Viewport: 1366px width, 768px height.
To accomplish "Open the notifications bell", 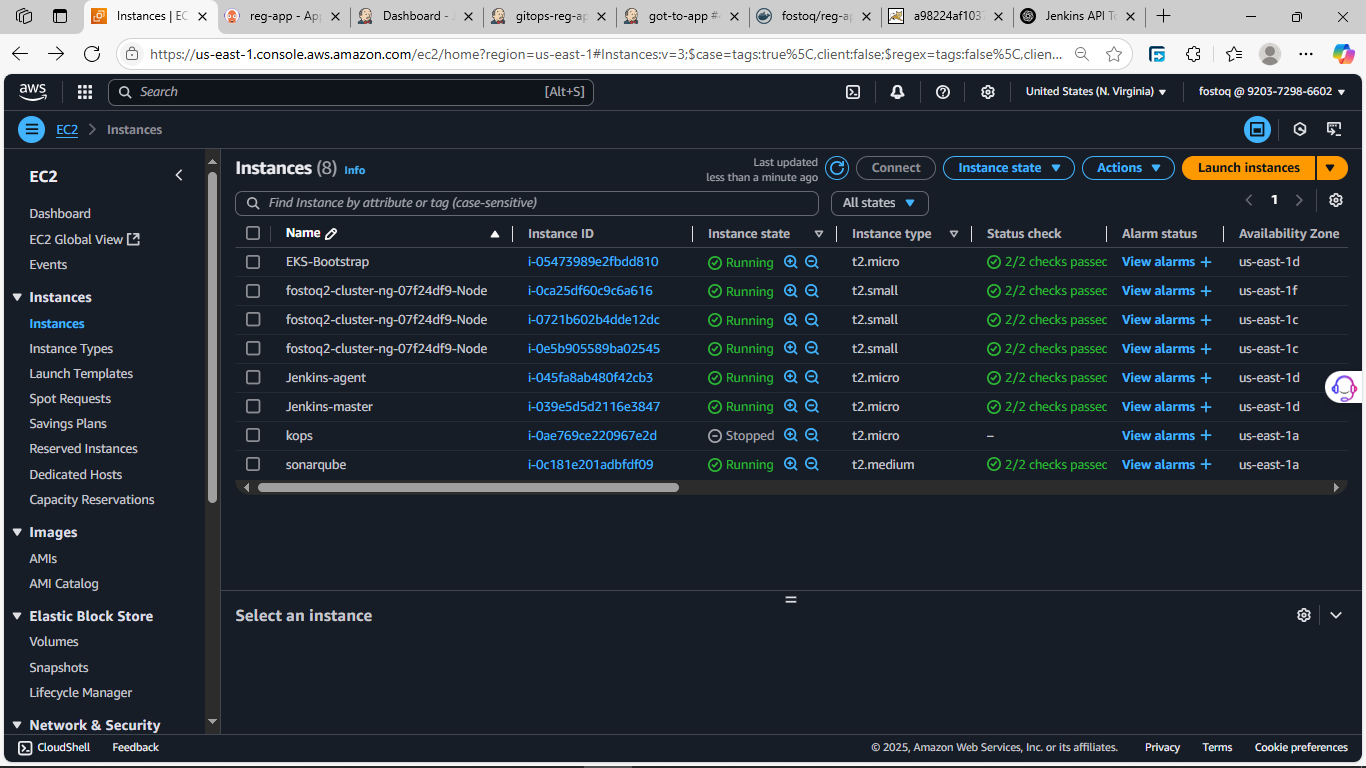I will tap(897, 92).
